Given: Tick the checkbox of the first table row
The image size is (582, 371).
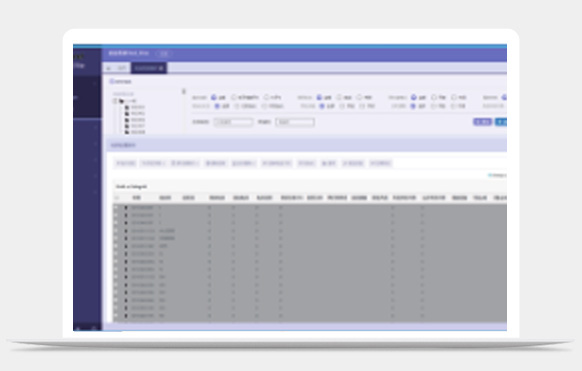Looking at the screenshot, I should [116, 208].
